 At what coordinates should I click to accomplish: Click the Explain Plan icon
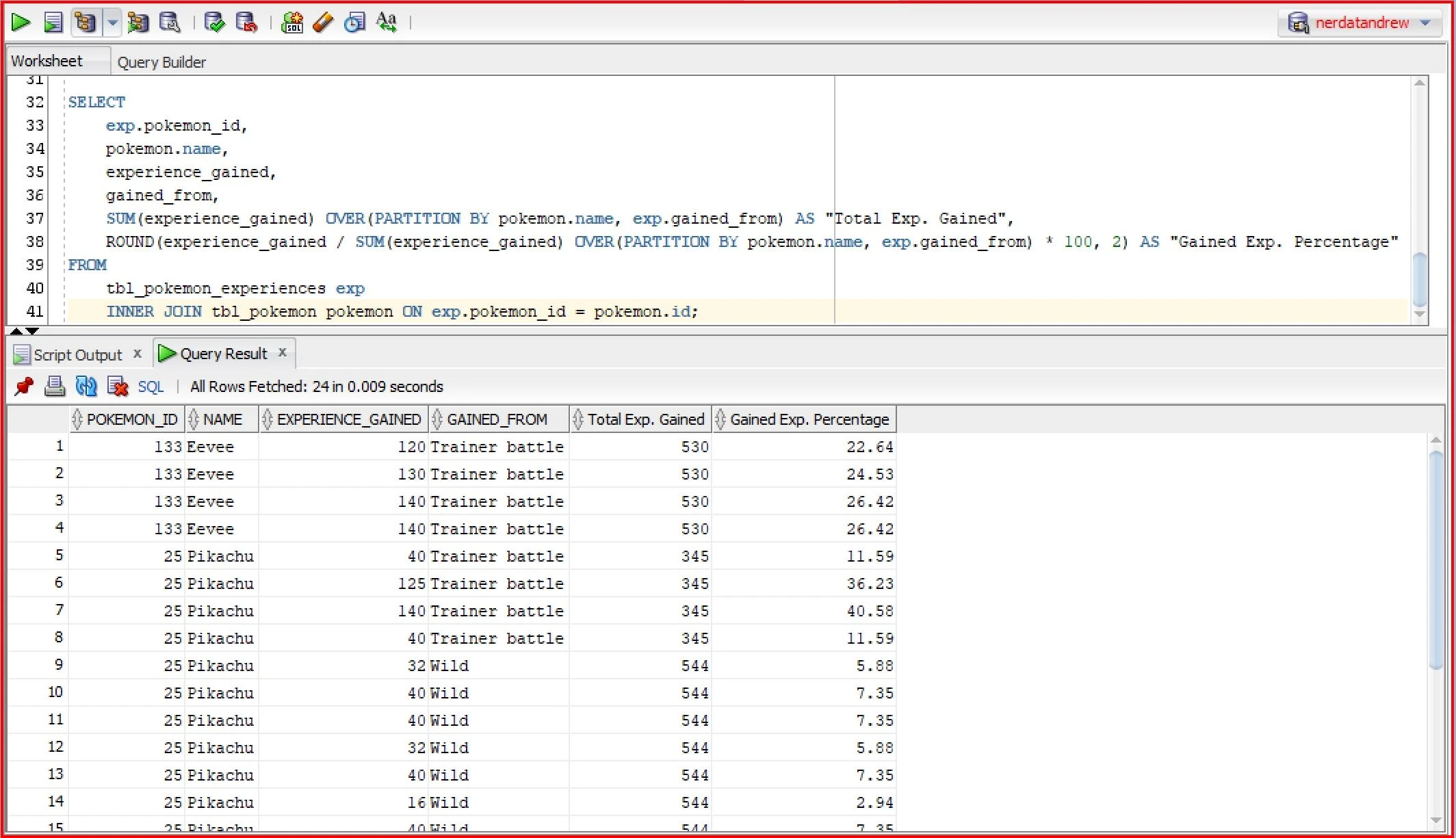click(86, 23)
